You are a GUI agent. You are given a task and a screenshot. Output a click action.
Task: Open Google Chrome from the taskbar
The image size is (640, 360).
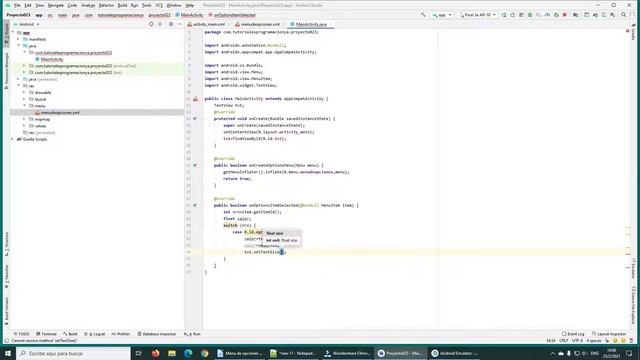pyautogui.click(x=204, y=353)
